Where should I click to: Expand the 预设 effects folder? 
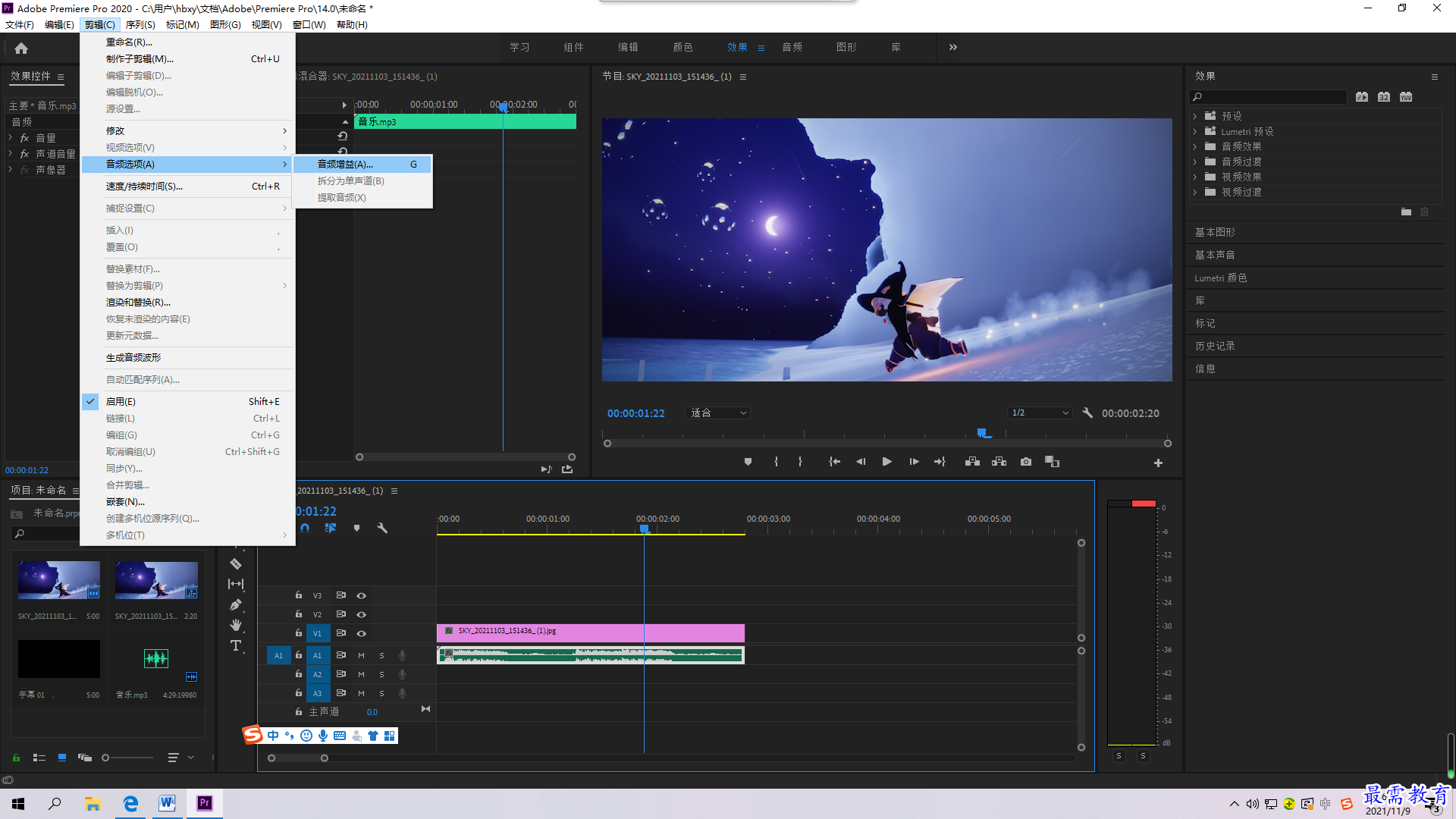1195,116
